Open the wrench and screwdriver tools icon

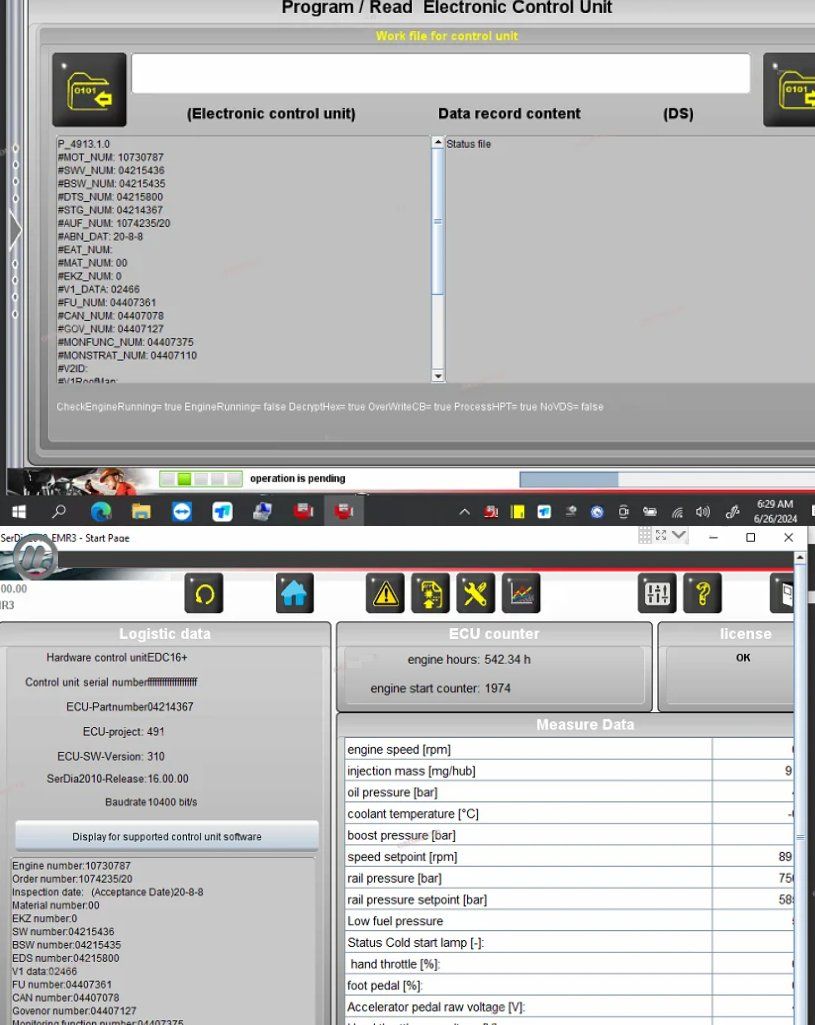point(476,594)
